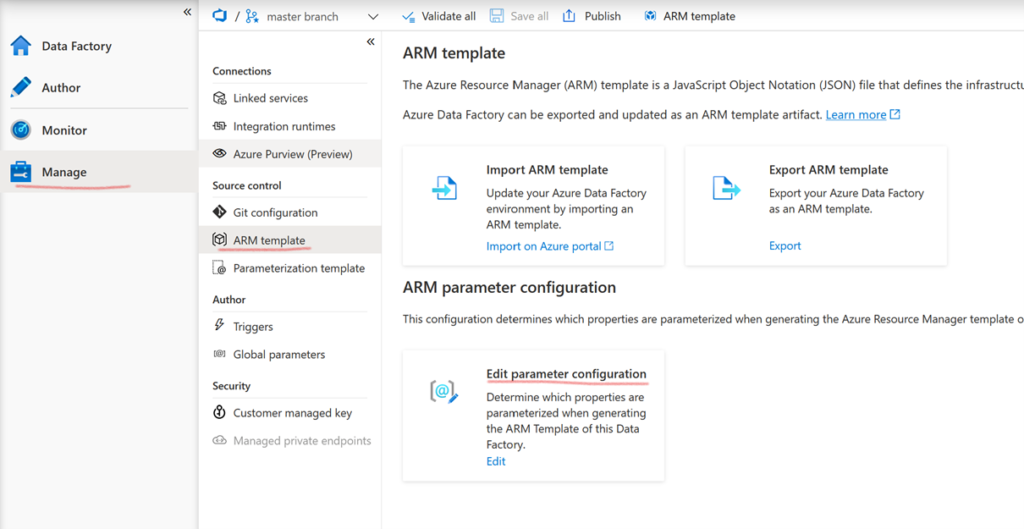Click the Author pencil icon
Viewport: 1024px width, 529px height.
click(21, 88)
